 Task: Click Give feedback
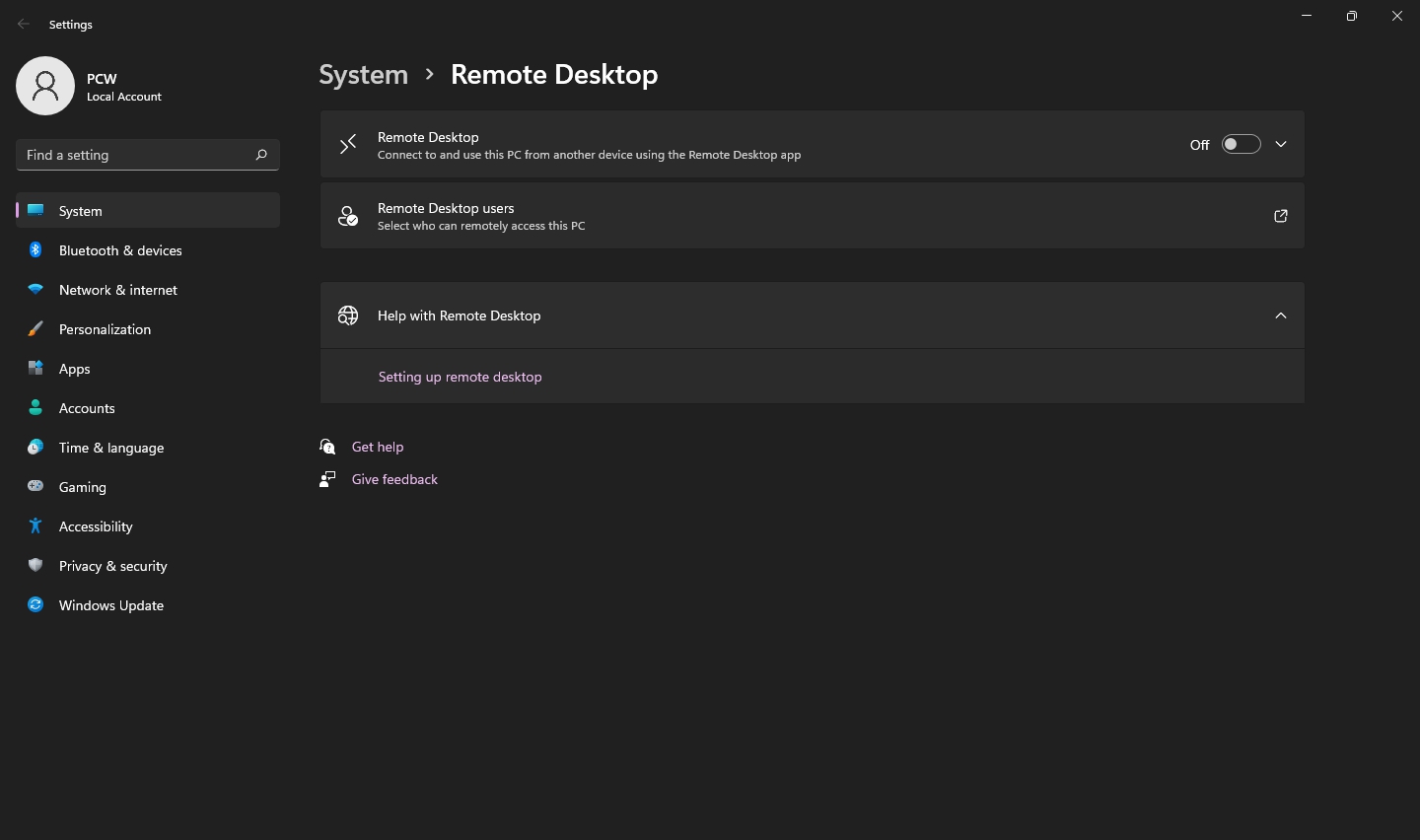(x=394, y=479)
